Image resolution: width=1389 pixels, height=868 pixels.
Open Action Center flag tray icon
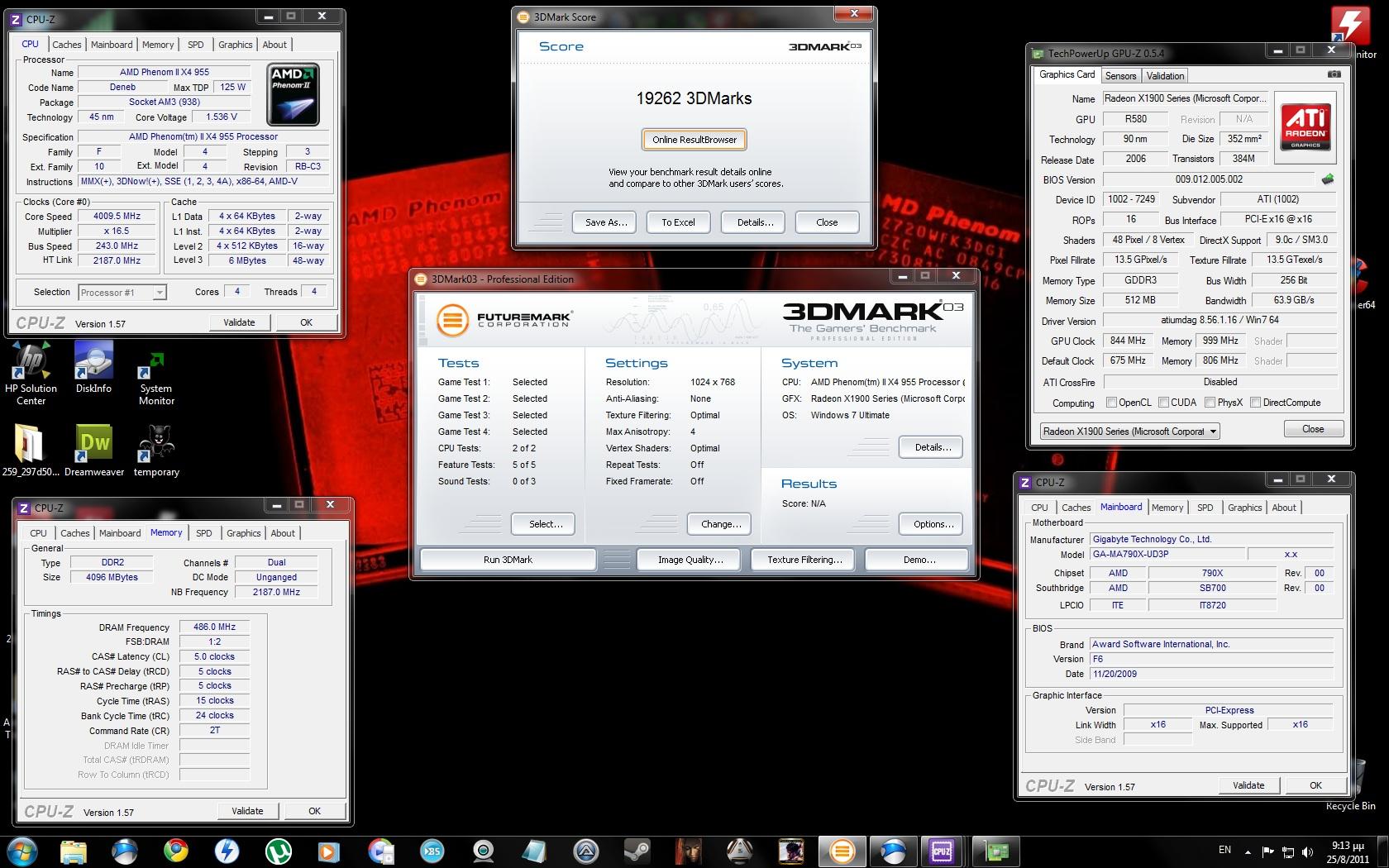coord(1267,851)
